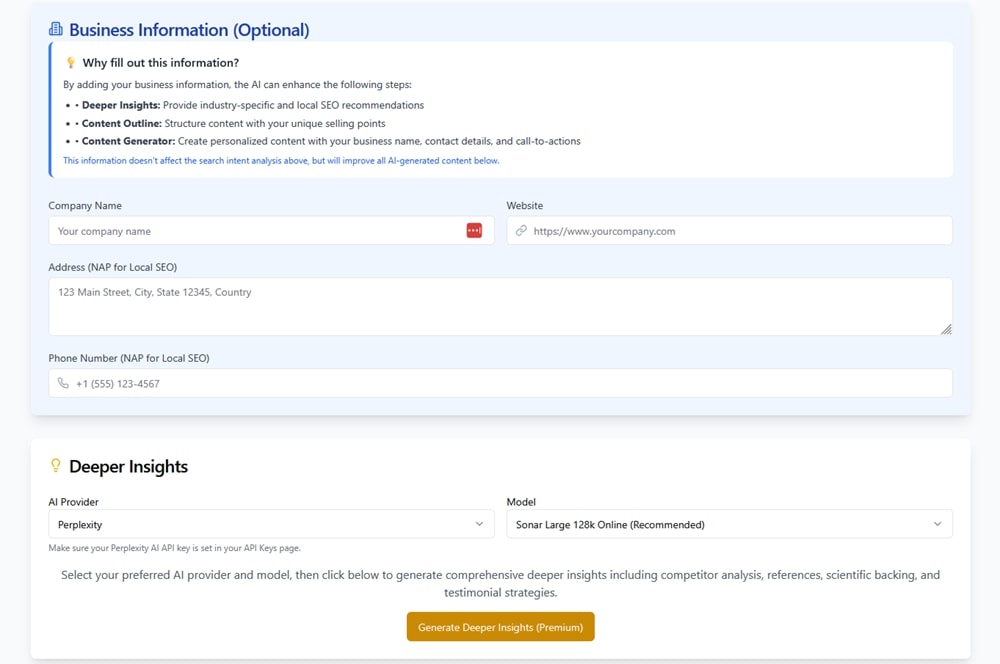The width and height of the screenshot is (1000, 664).
Task: Focus the Phone Number input
Action: pos(510,384)
